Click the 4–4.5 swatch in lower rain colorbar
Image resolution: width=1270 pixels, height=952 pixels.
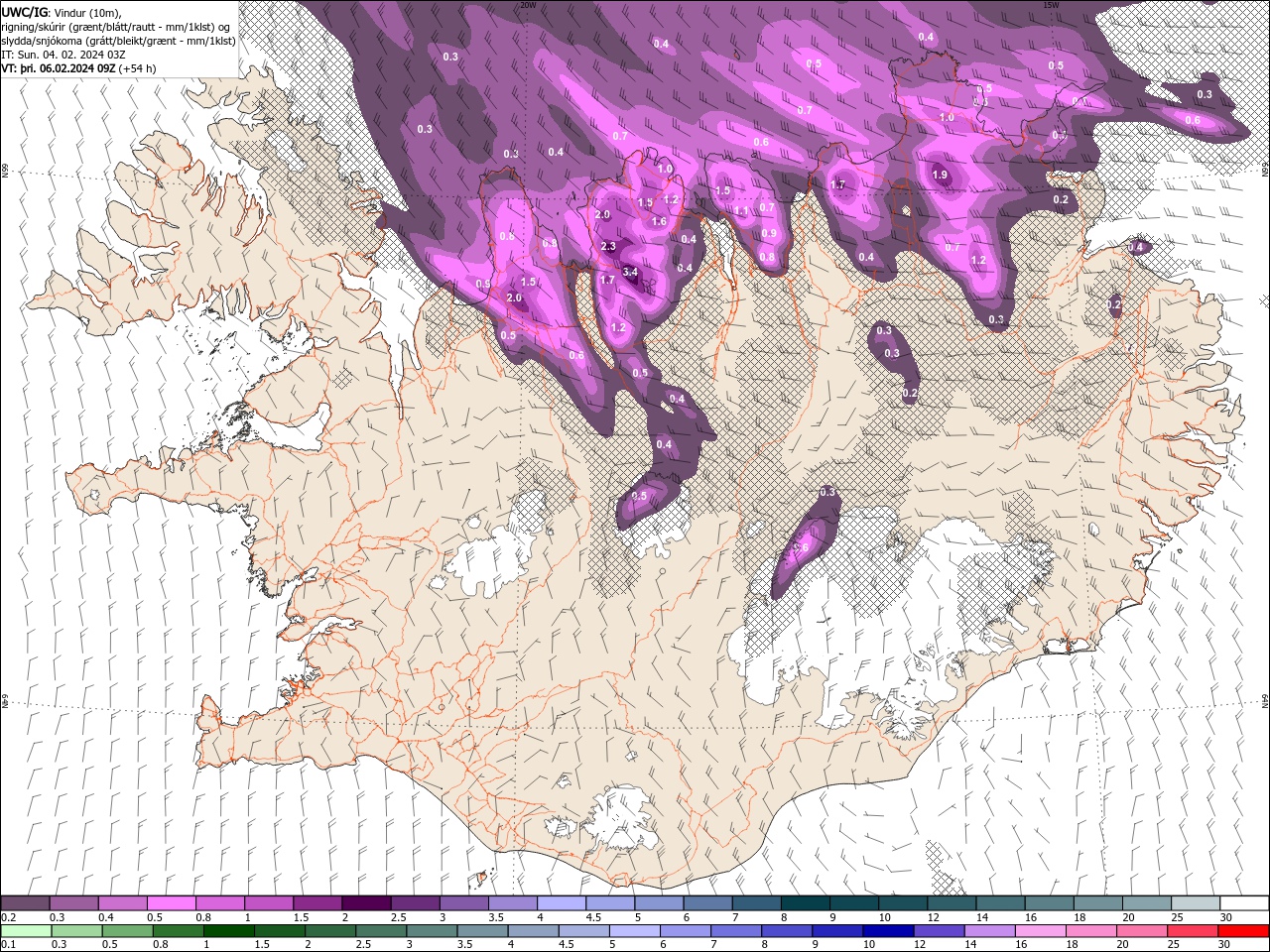click(532, 931)
